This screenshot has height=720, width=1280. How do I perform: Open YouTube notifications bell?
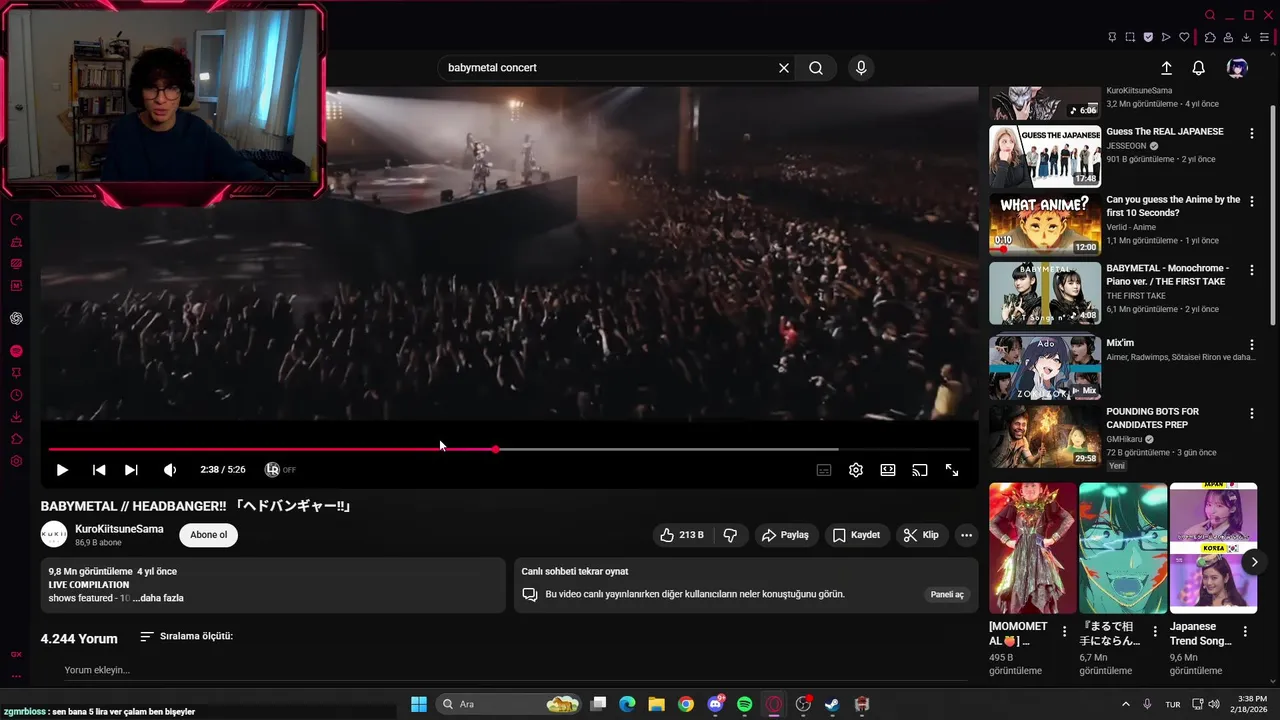tap(1198, 68)
